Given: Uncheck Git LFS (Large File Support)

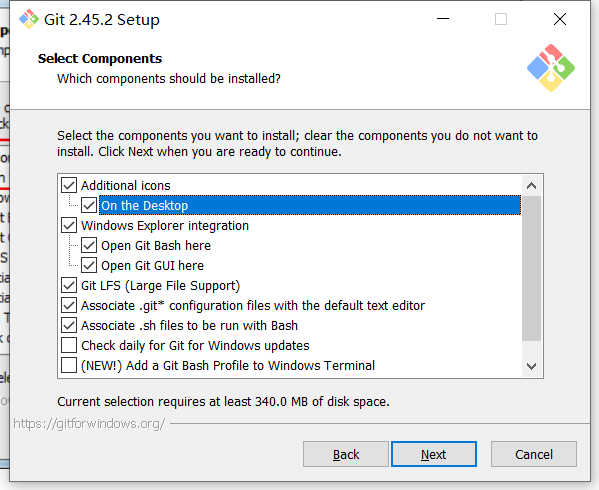Looking at the screenshot, I should pyautogui.click(x=69, y=285).
